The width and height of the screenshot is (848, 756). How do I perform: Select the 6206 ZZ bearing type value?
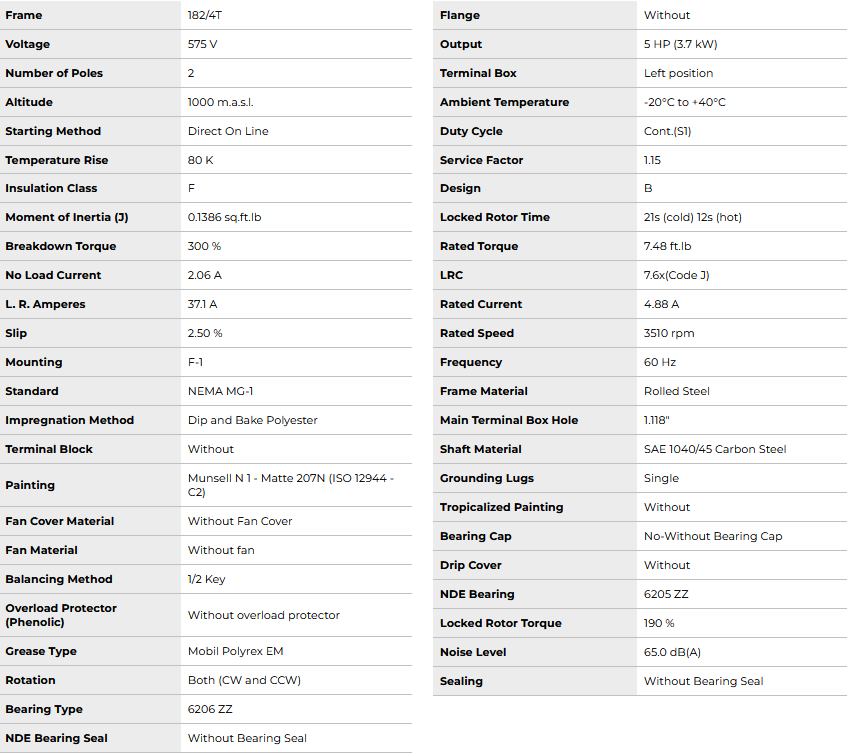[x=210, y=709]
